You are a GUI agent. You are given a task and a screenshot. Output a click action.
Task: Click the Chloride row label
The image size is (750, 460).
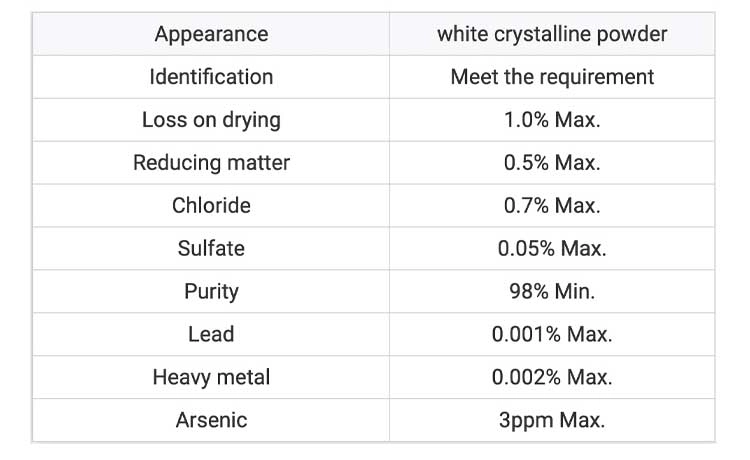tap(211, 206)
